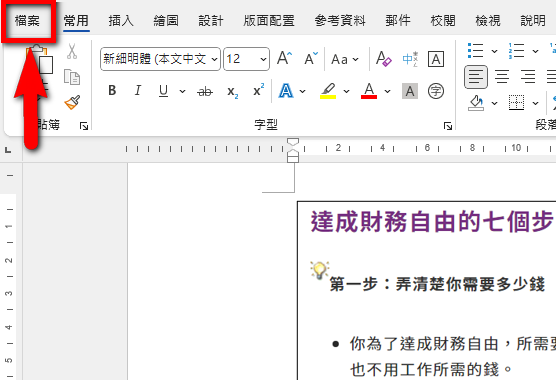Apply character border with boxed A
This screenshot has width=556, height=380.
(x=436, y=59)
